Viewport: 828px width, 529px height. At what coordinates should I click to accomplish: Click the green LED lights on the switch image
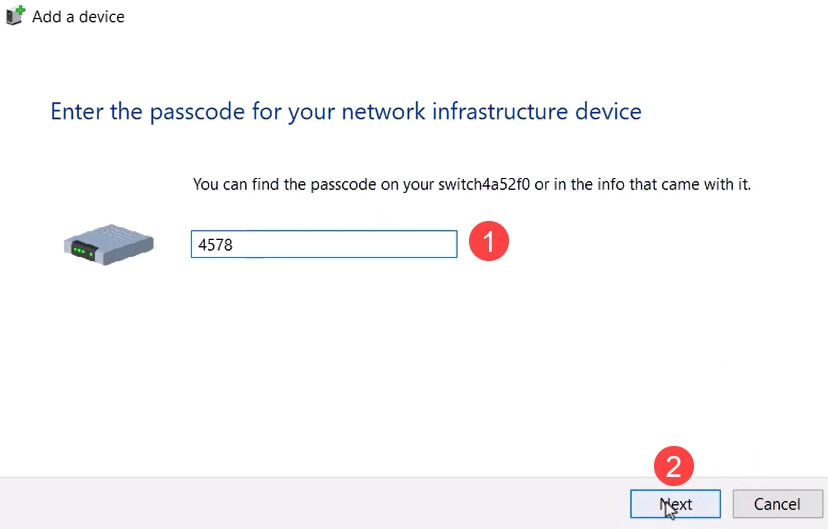(x=82, y=250)
